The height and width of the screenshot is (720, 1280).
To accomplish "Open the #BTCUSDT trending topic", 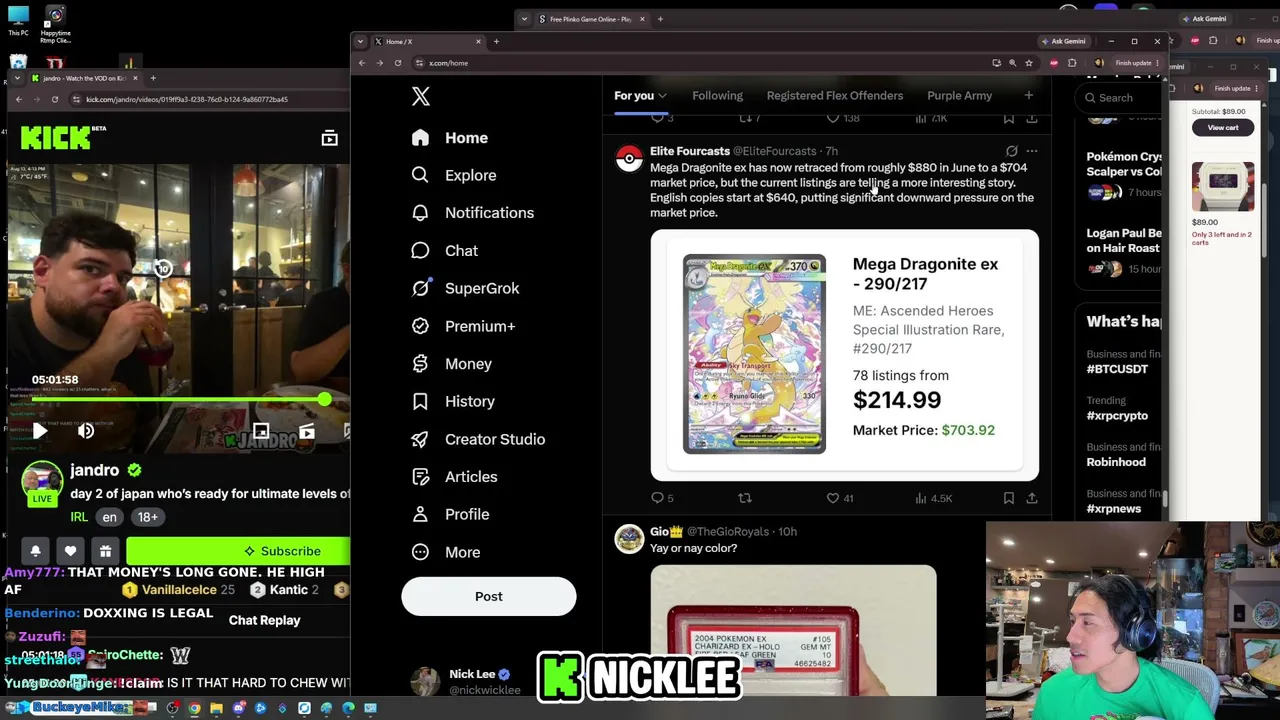I will tap(1117, 369).
